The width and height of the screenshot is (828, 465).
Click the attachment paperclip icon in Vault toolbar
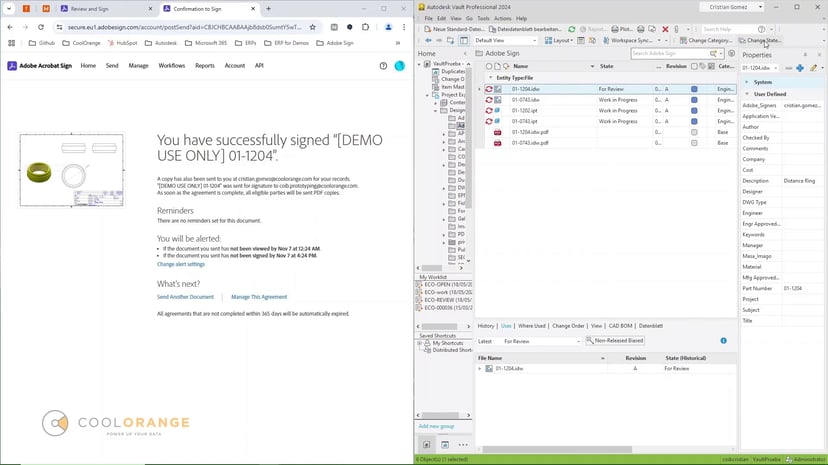[x=676, y=29]
